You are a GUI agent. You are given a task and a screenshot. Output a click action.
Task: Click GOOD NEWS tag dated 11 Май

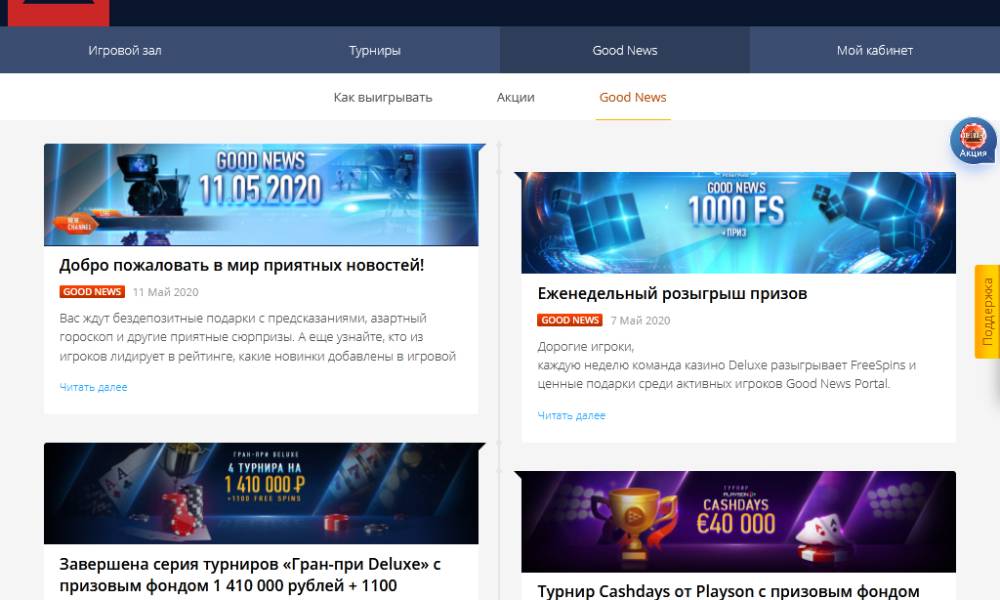pyautogui.click(x=92, y=291)
